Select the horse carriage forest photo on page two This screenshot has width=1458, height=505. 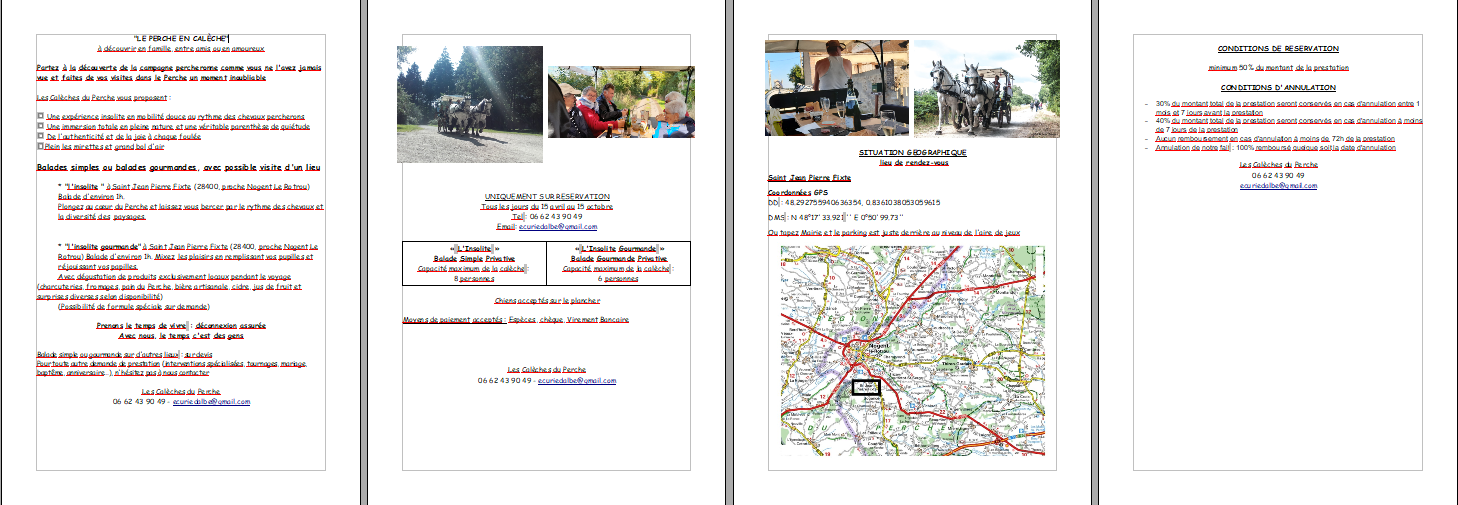[469, 104]
